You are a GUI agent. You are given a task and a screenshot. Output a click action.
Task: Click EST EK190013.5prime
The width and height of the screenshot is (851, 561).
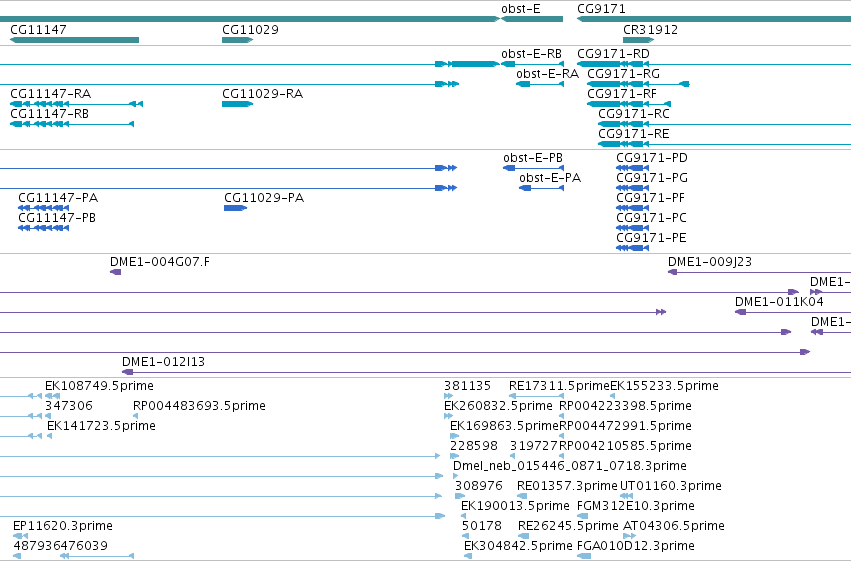pos(463,516)
